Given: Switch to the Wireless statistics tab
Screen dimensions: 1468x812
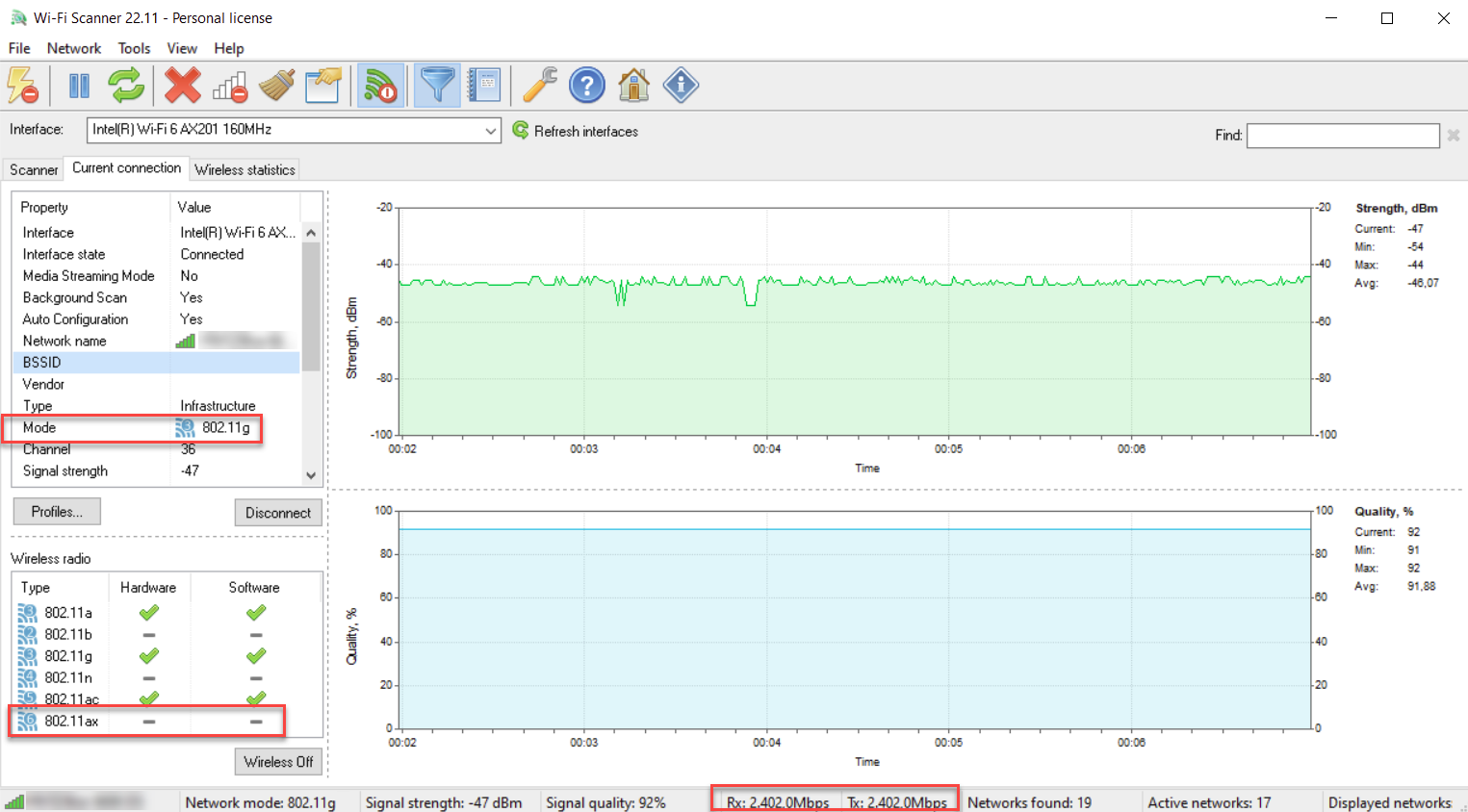Looking at the screenshot, I should coord(245,169).
